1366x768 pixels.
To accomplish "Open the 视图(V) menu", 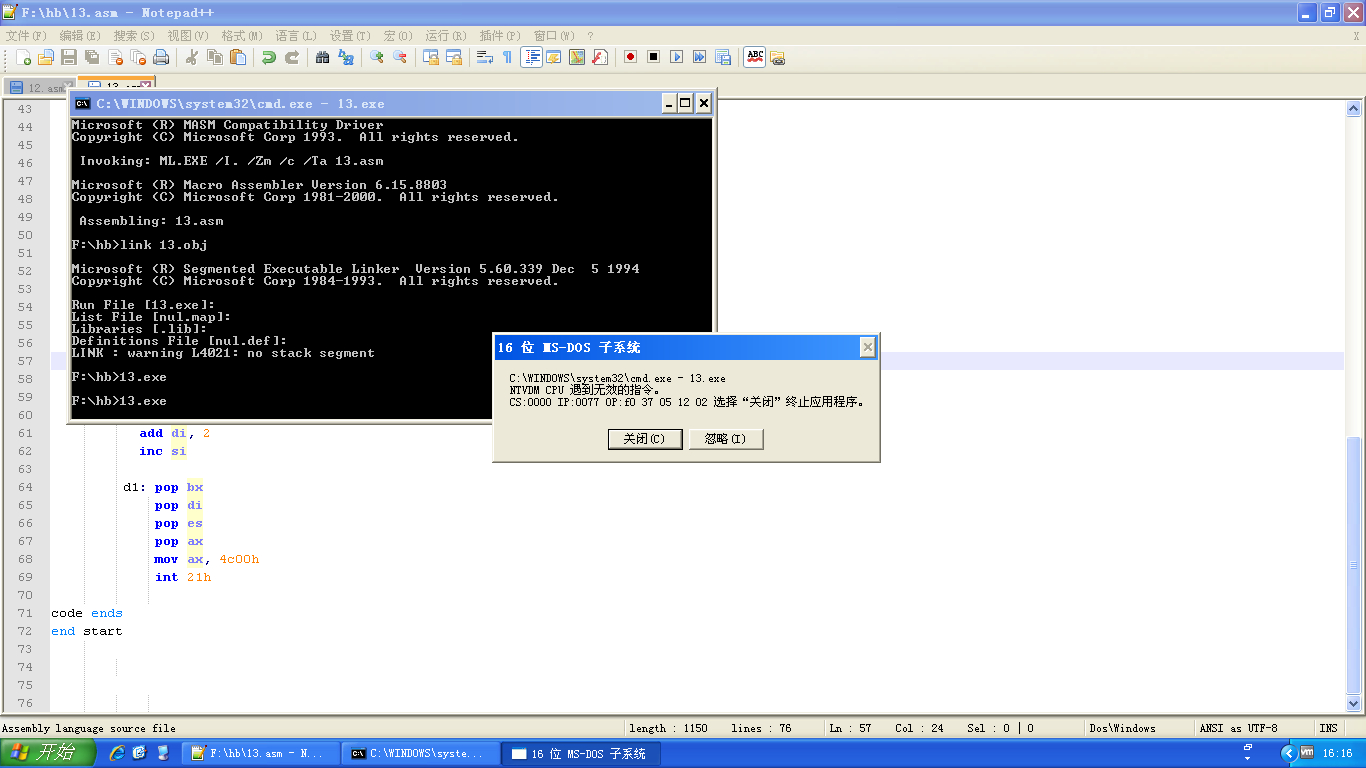I will click(188, 36).
